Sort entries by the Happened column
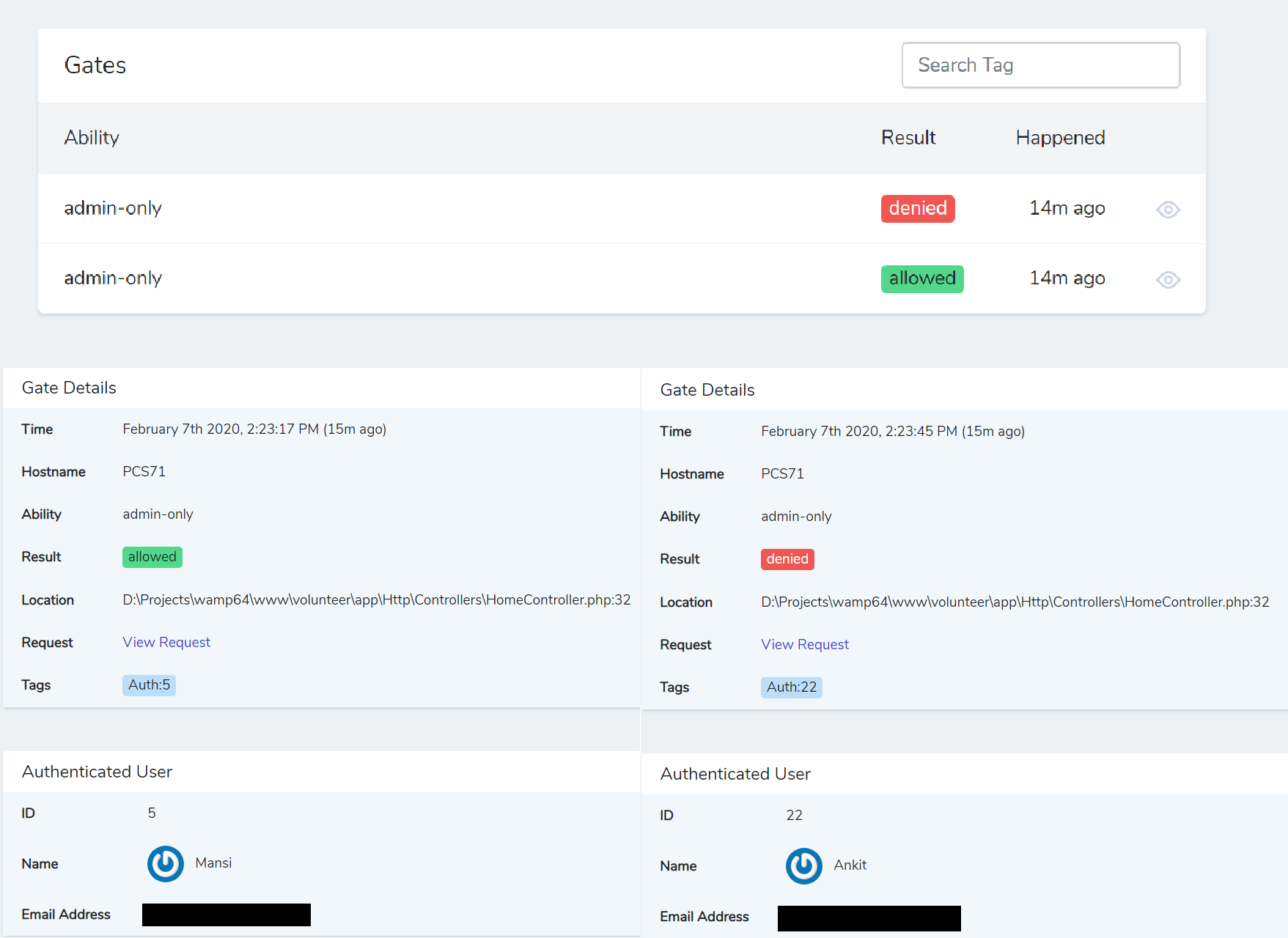The image size is (1288, 938). click(1060, 138)
